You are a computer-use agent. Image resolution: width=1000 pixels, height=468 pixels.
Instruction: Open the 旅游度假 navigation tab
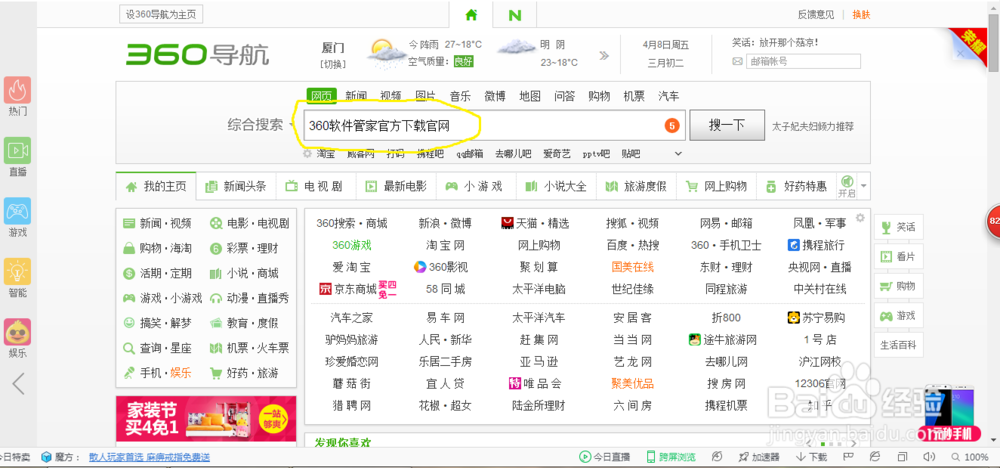pyautogui.click(x=636, y=186)
